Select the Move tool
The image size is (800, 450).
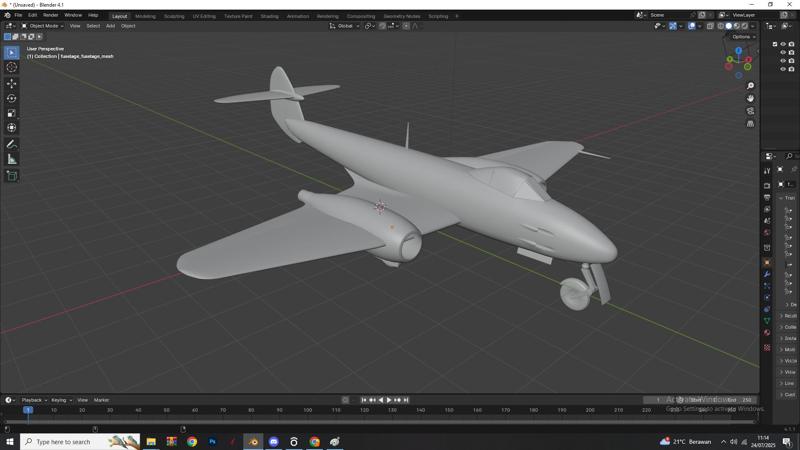point(11,83)
